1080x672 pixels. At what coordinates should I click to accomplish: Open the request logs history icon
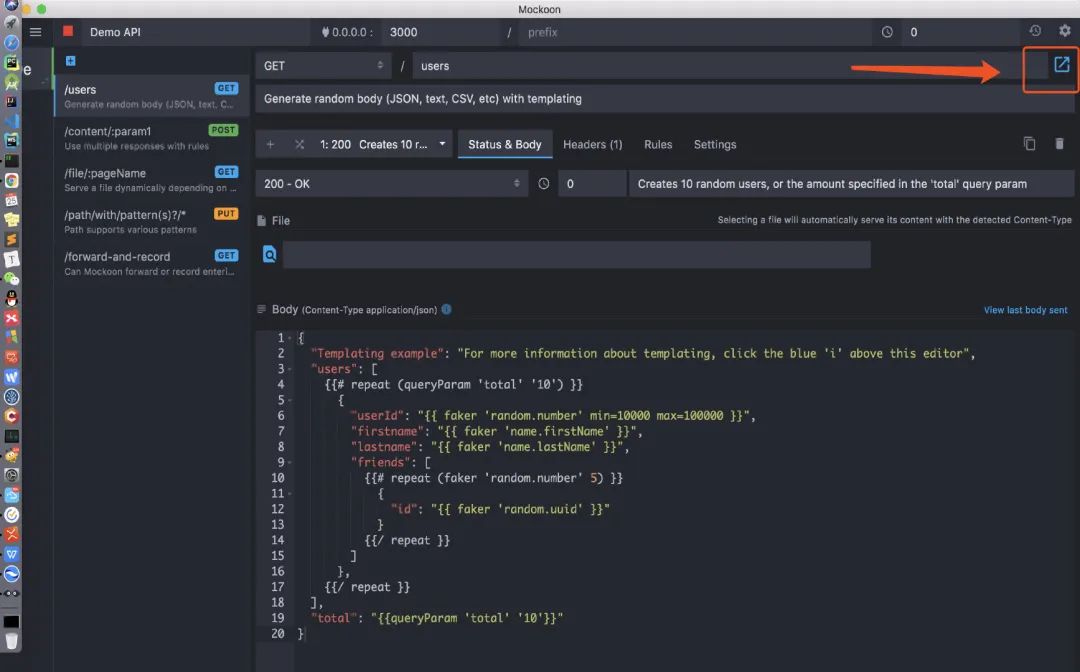click(1035, 31)
